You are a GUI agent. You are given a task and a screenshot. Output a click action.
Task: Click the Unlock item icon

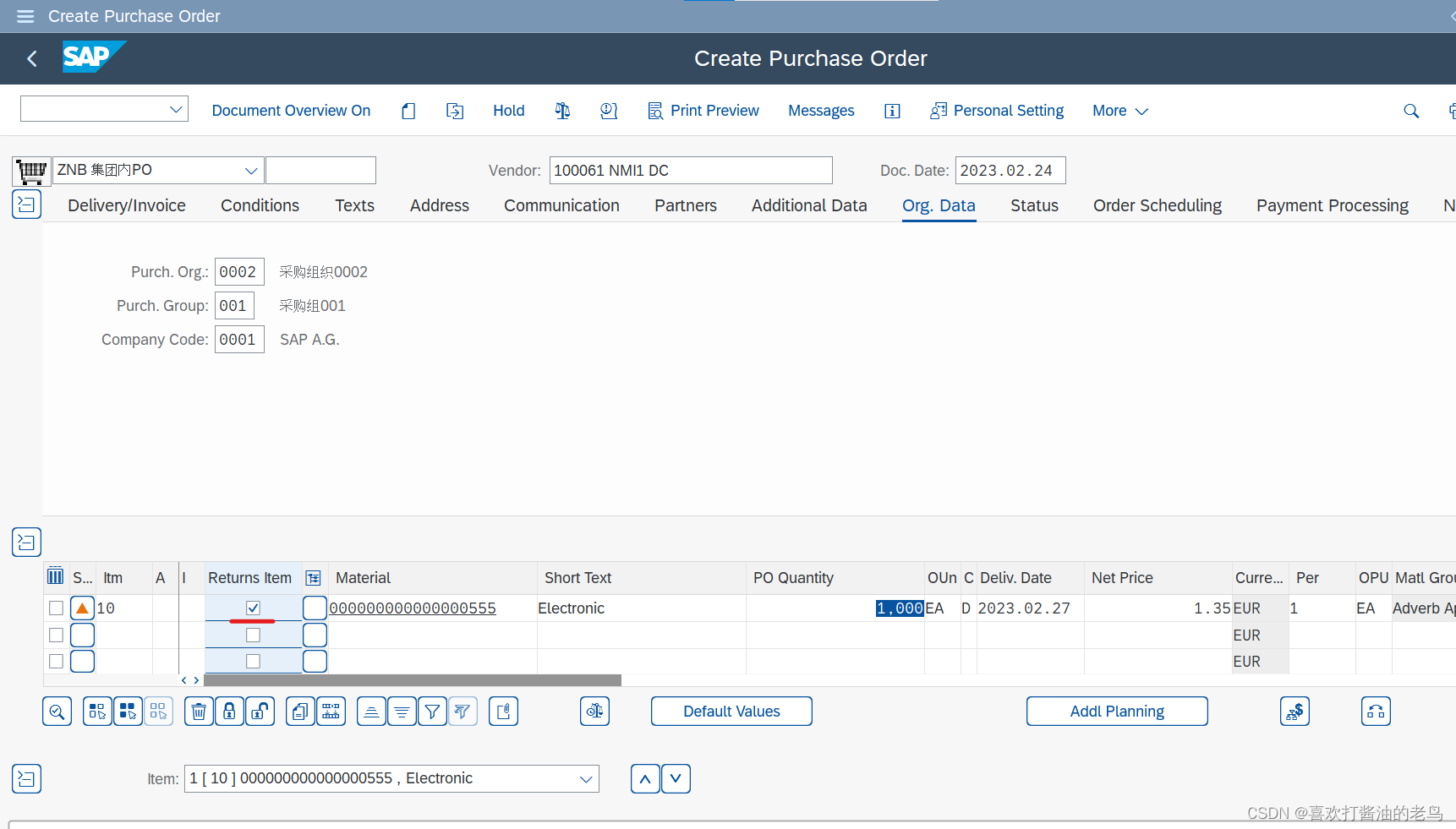[260, 711]
